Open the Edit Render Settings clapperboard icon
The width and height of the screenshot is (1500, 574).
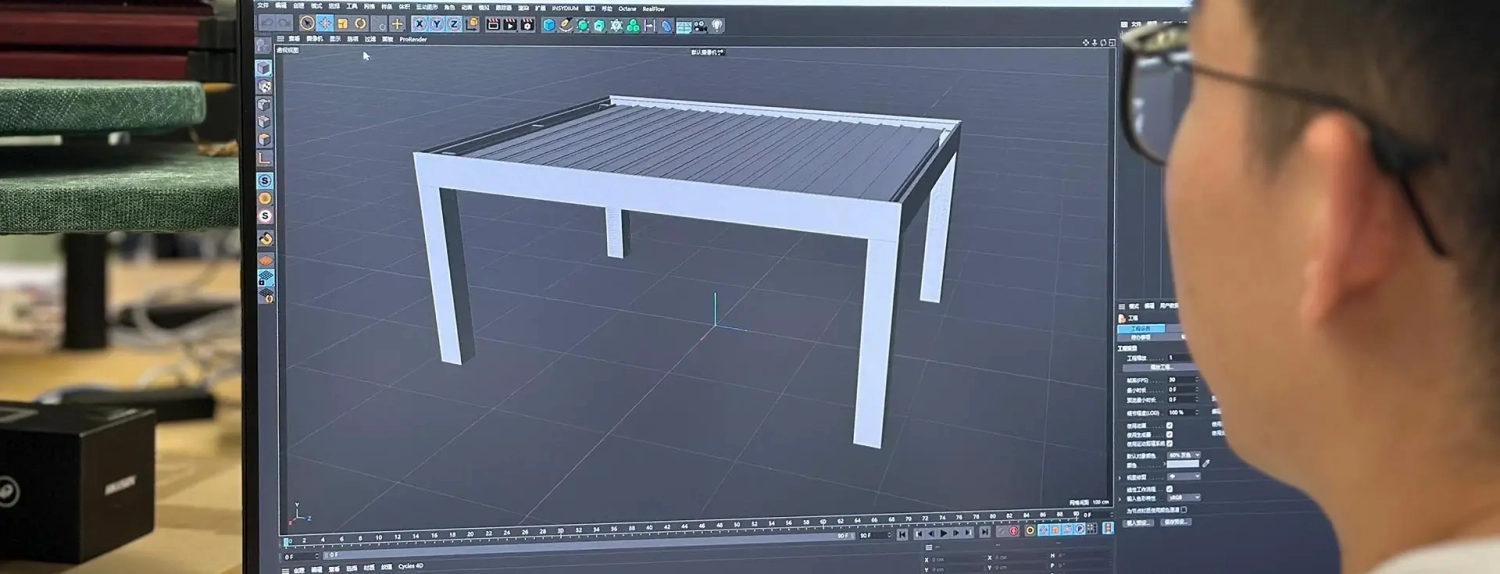(527, 24)
